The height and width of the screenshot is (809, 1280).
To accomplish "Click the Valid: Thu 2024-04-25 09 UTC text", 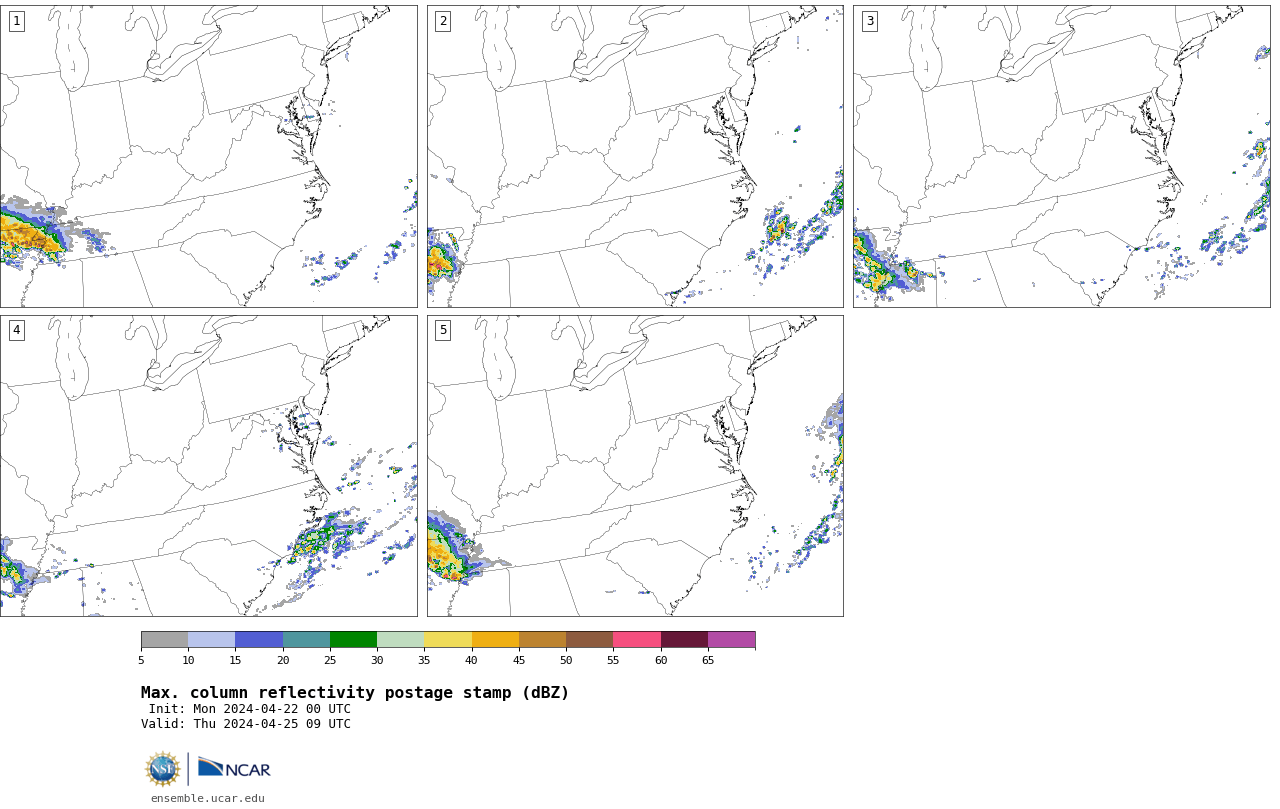I will 246,724.
